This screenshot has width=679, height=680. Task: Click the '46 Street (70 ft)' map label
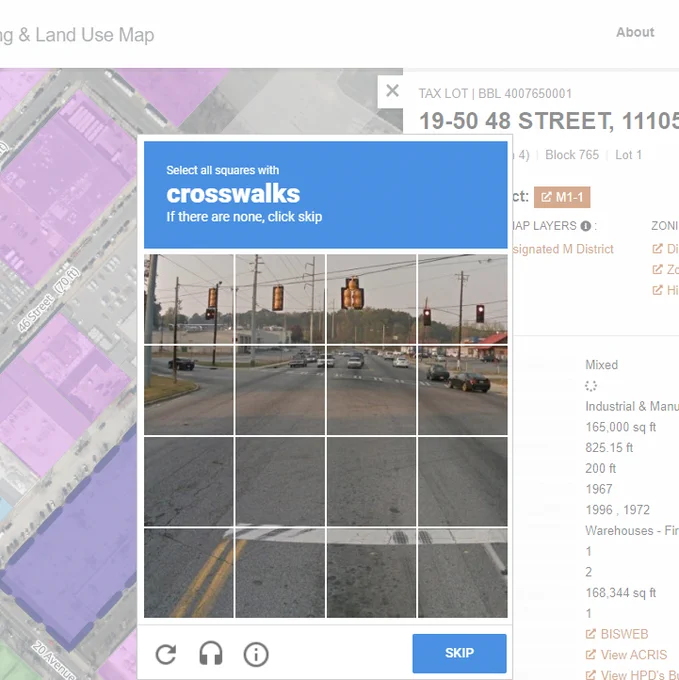(49, 300)
